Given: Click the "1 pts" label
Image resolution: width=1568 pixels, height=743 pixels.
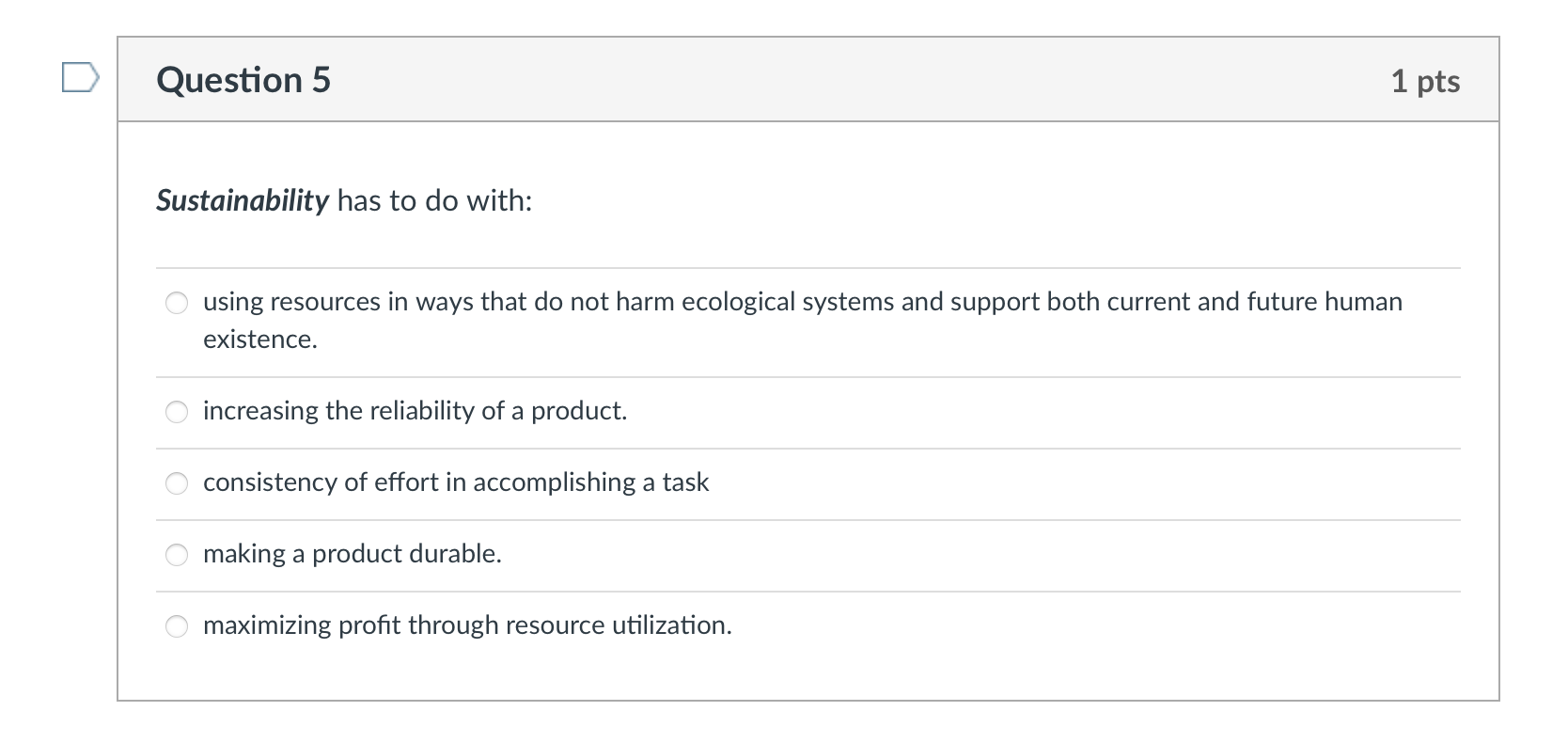Looking at the screenshot, I should click(1425, 81).
